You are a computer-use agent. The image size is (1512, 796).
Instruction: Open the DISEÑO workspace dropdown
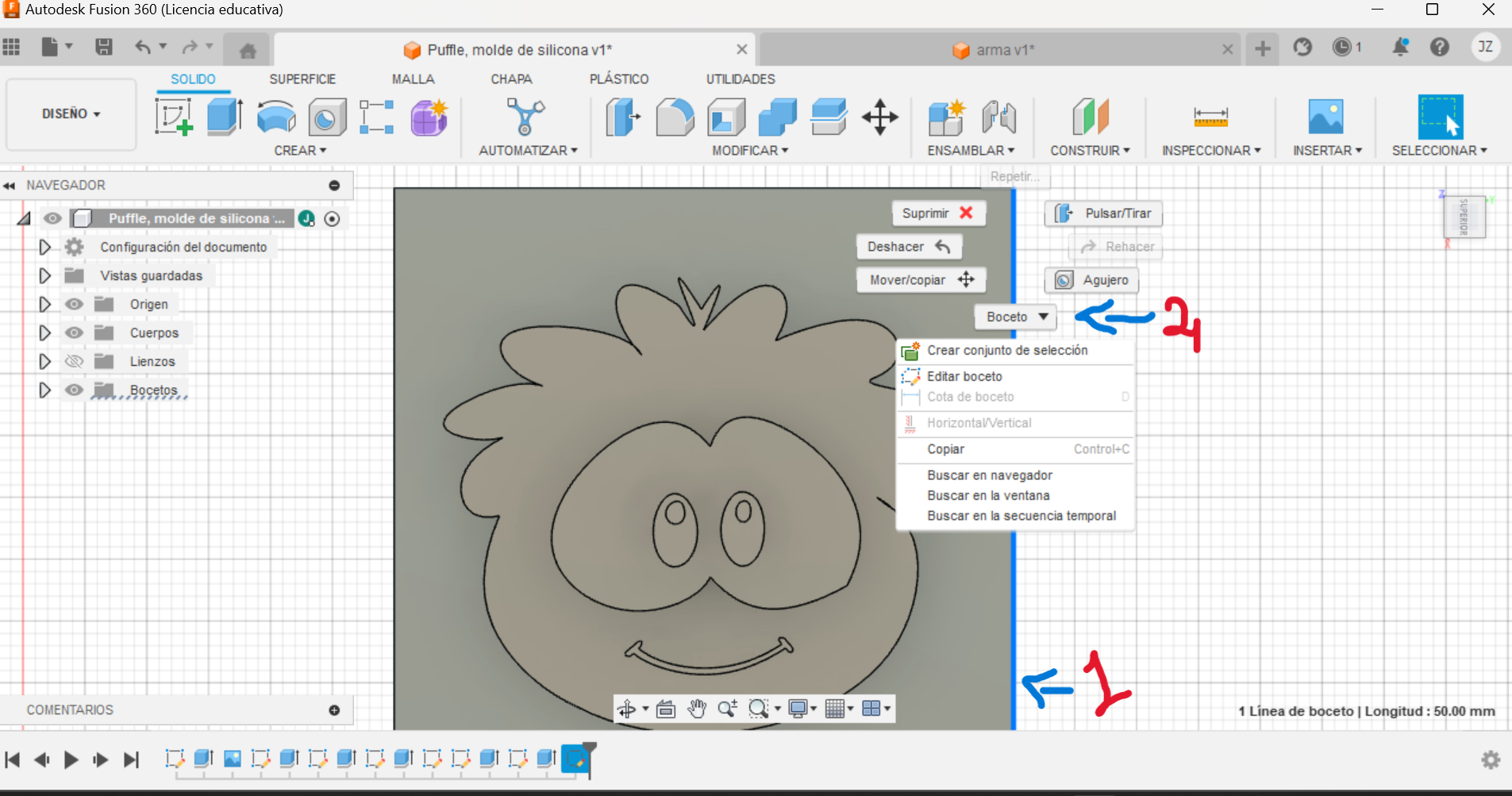71,114
